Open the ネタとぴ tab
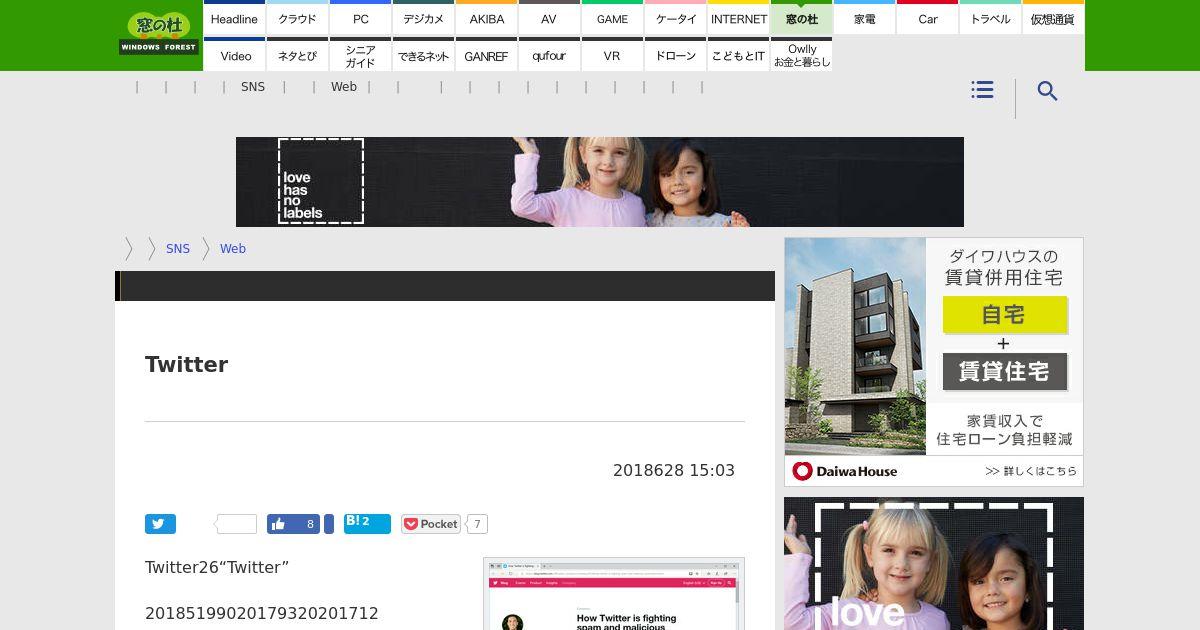Image resolution: width=1200 pixels, height=630 pixels. (x=297, y=55)
